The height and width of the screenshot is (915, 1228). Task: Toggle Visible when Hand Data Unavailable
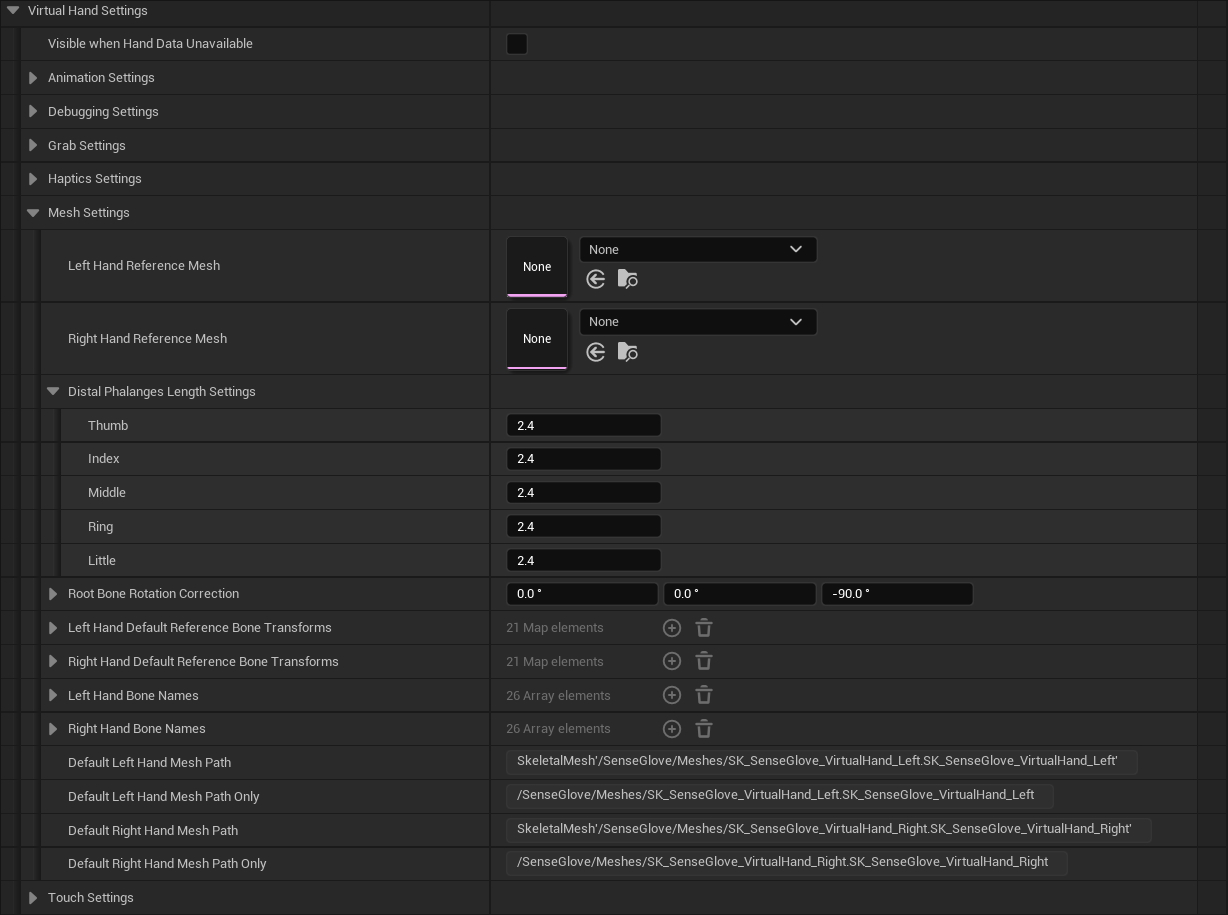tap(517, 44)
